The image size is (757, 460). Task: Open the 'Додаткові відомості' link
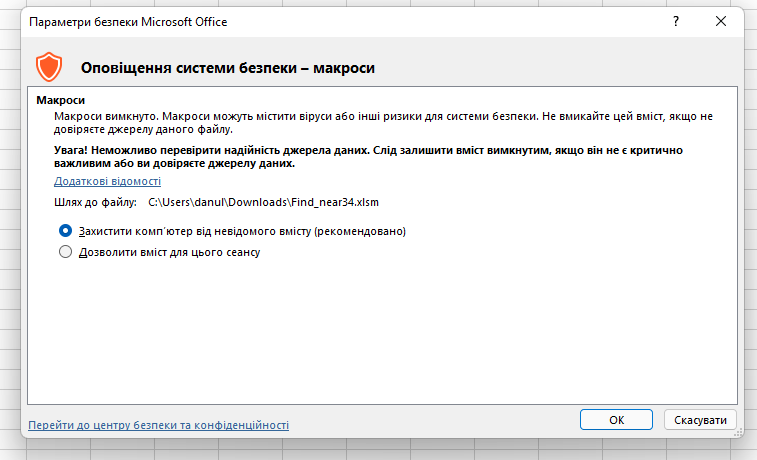coord(107,182)
